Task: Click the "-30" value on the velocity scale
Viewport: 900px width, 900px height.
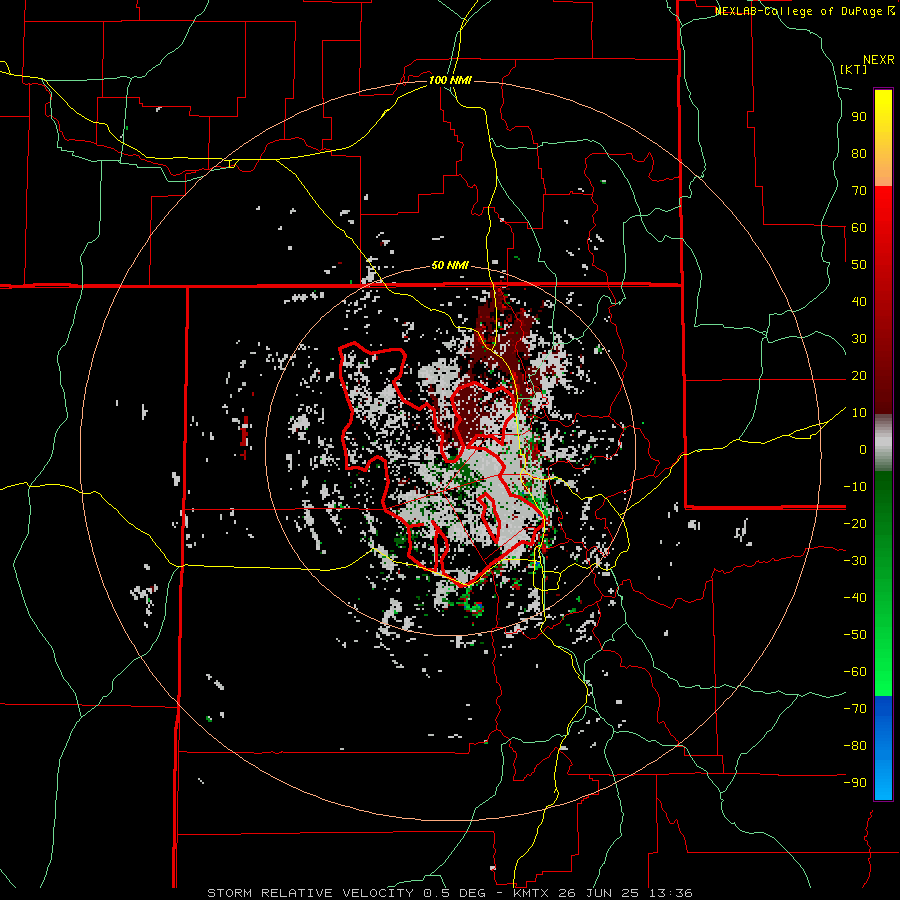Action: [x=855, y=561]
